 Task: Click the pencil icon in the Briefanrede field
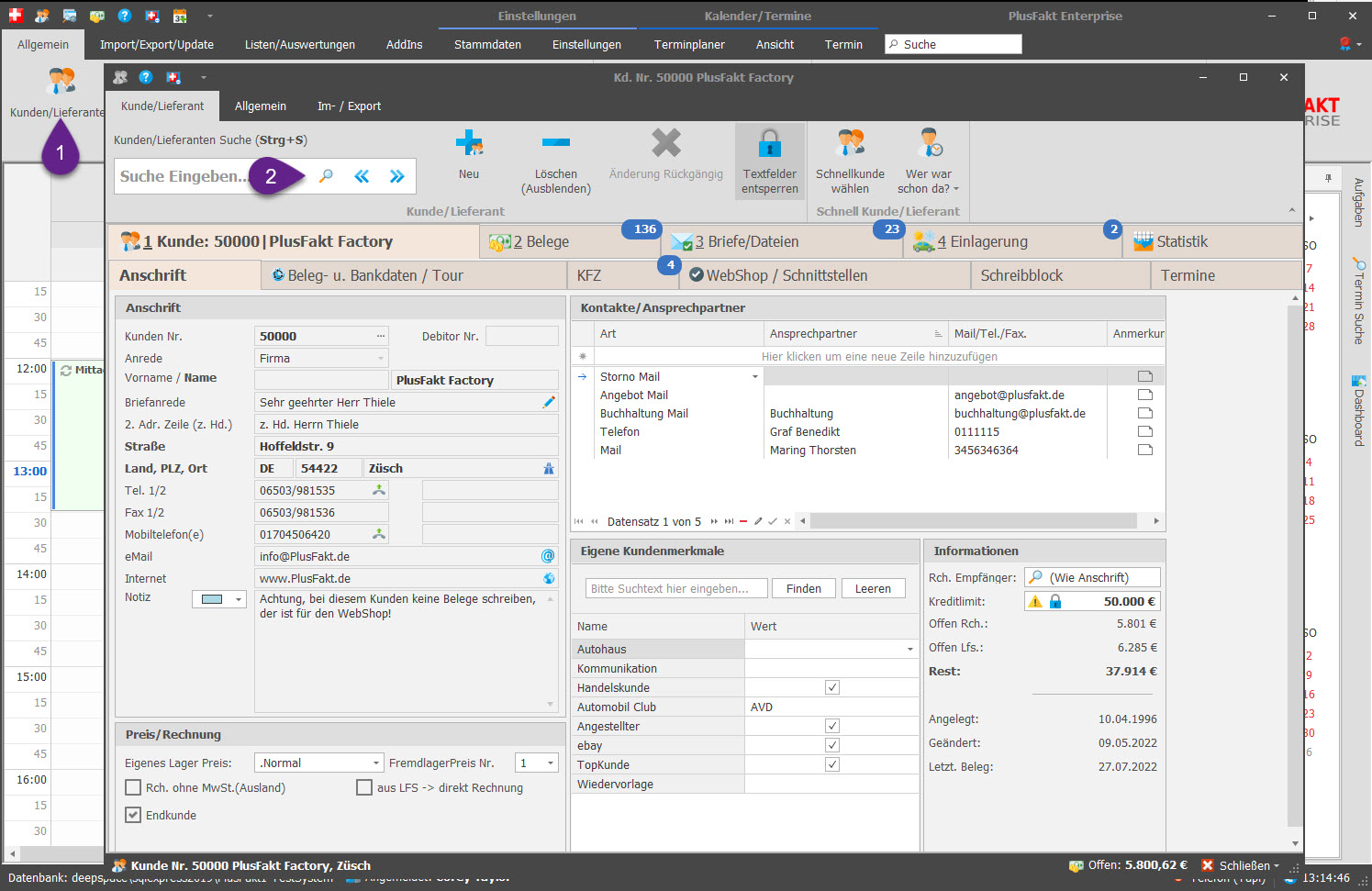pos(549,402)
